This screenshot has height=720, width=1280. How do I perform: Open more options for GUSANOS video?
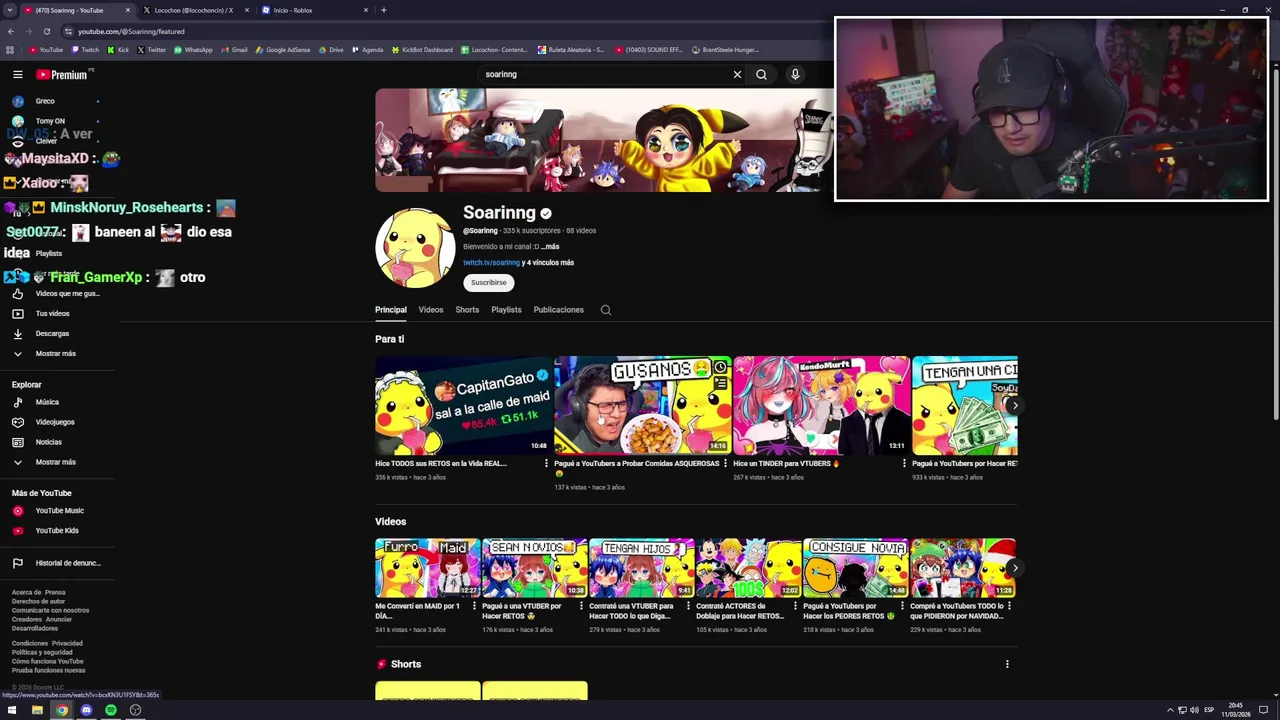[725, 464]
